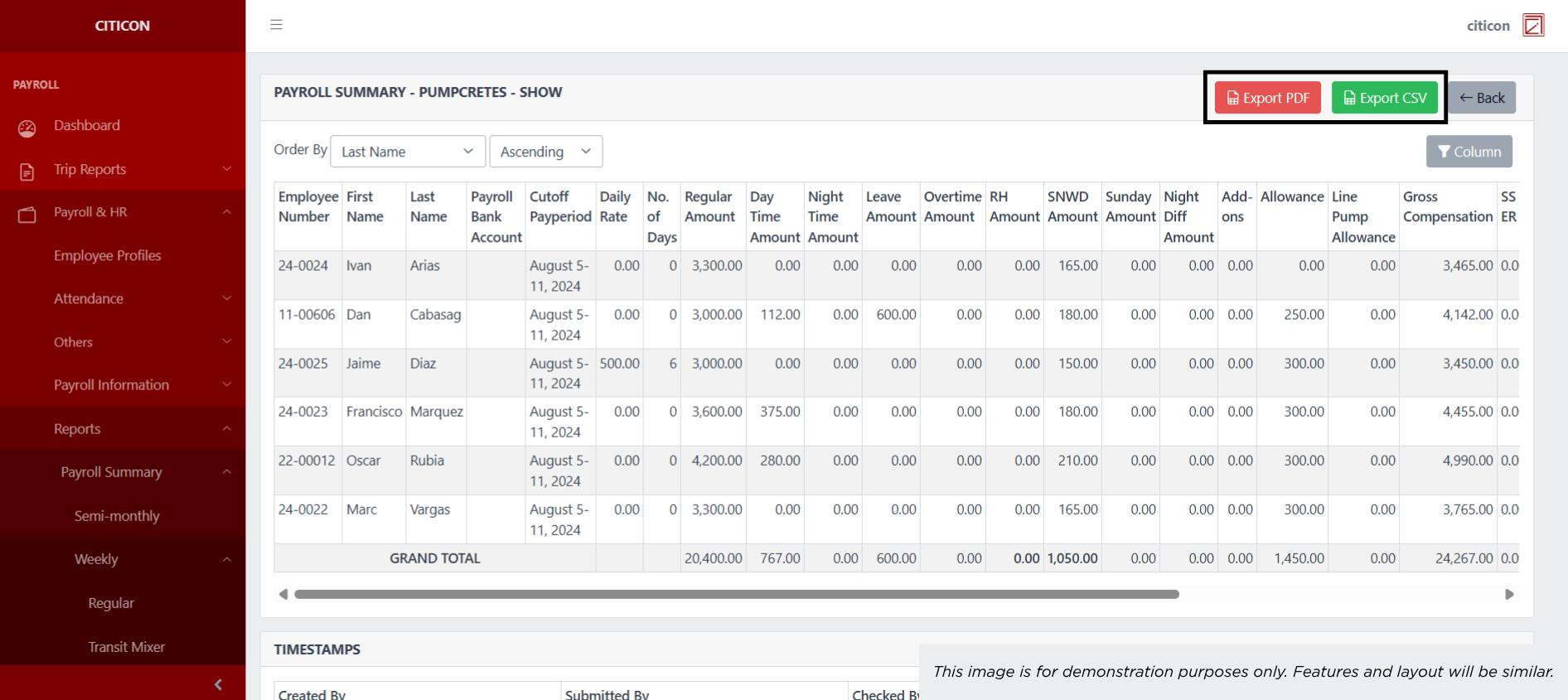Select Semi-monthly payroll summary
This screenshot has height=700, width=1568.
point(117,516)
